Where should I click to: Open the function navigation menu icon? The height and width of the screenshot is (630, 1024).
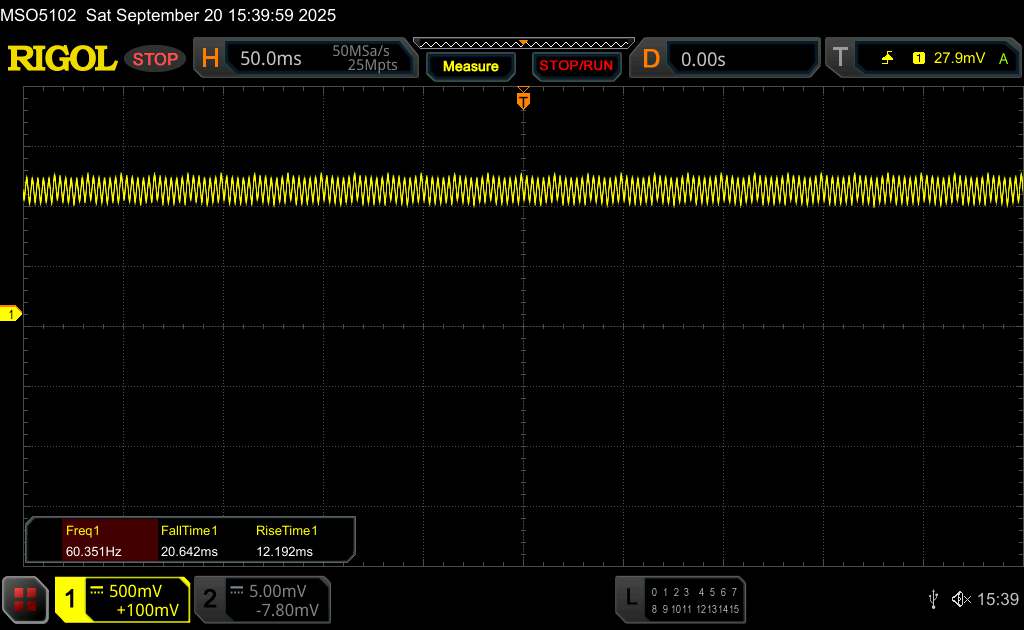coord(25,599)
